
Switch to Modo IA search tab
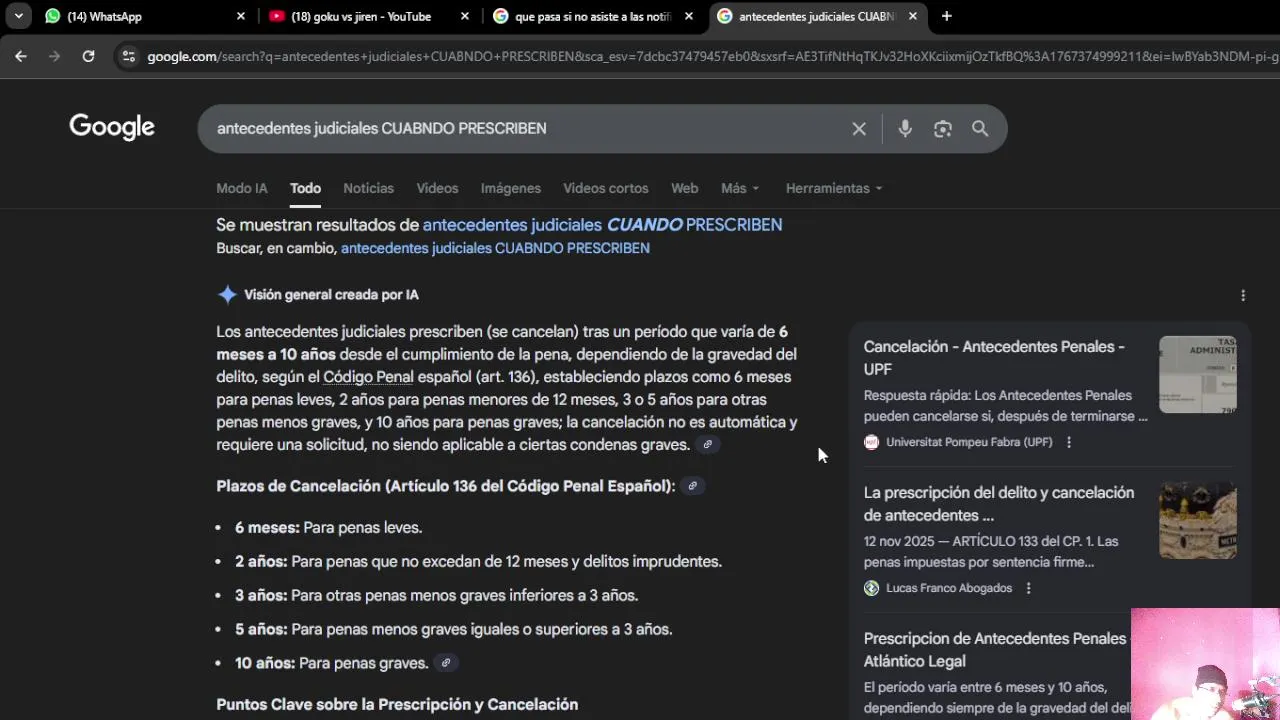pyautogui.click(x=242, y=188)
